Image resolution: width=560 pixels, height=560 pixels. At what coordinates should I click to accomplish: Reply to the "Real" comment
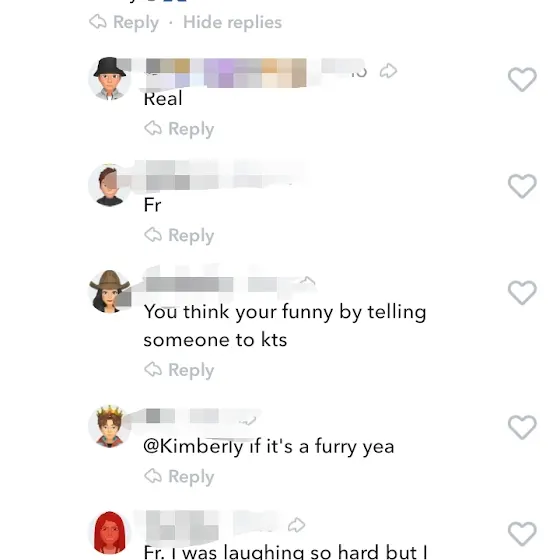[x=179, y=129]
